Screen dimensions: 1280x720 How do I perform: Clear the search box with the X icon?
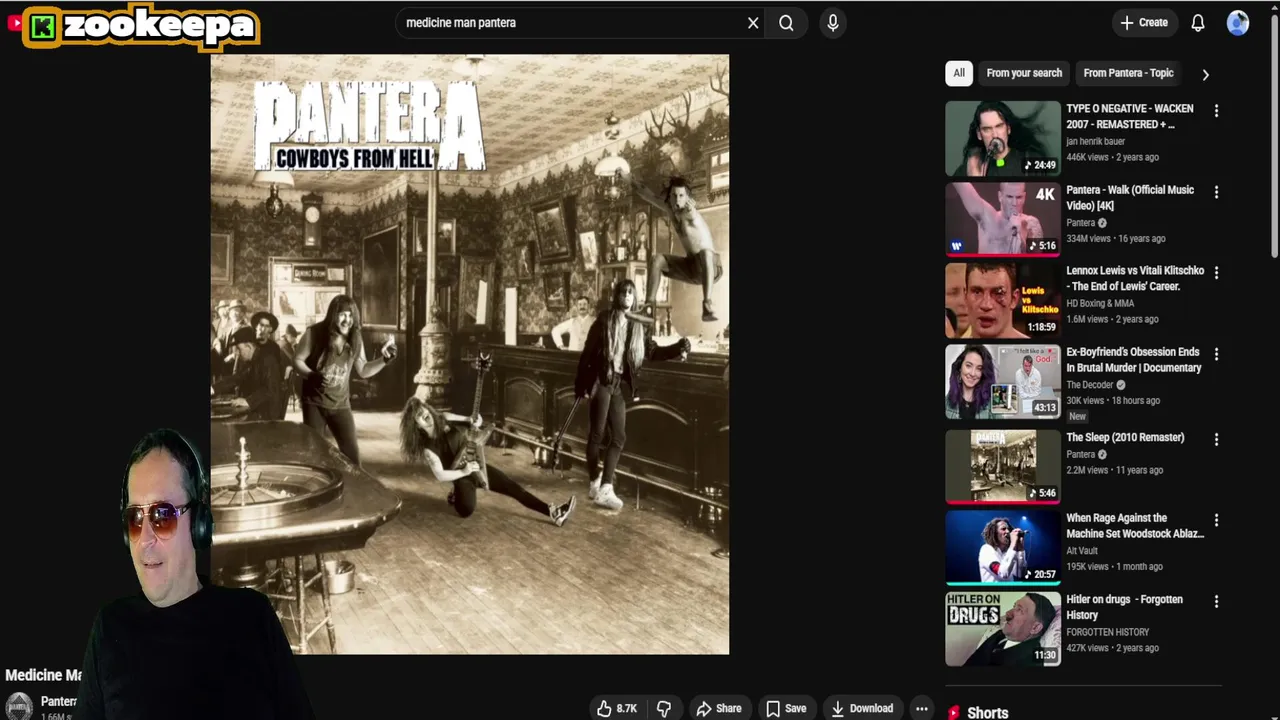point(753,23)
